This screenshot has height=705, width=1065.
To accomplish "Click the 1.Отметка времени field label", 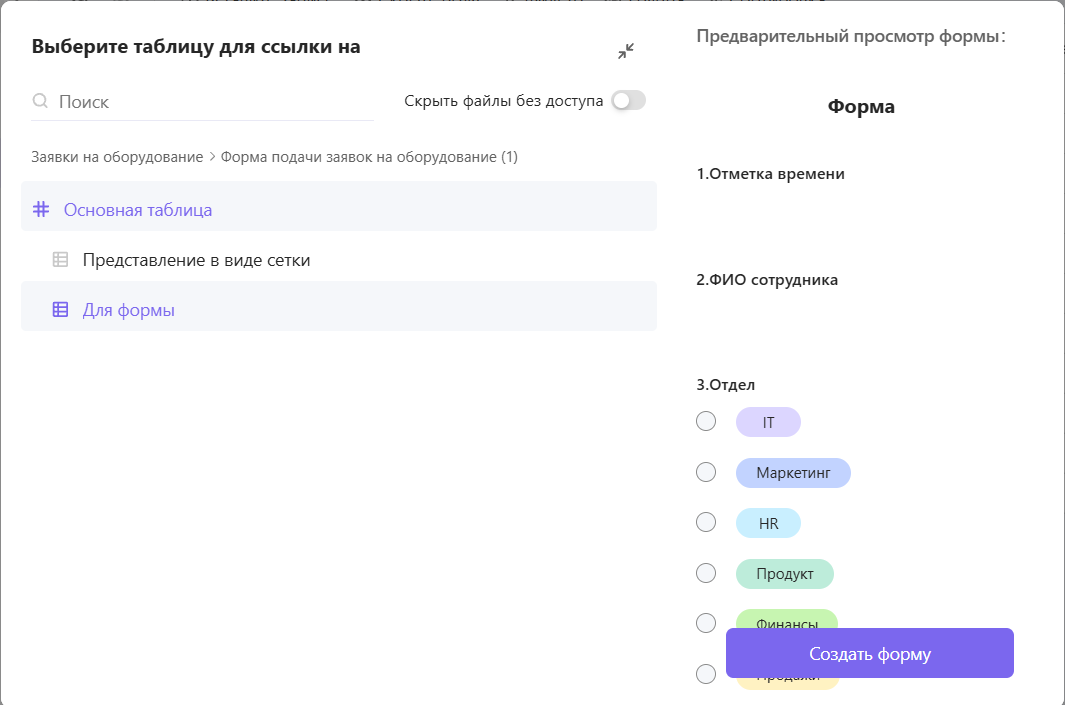I will click(x=770, y=174).
